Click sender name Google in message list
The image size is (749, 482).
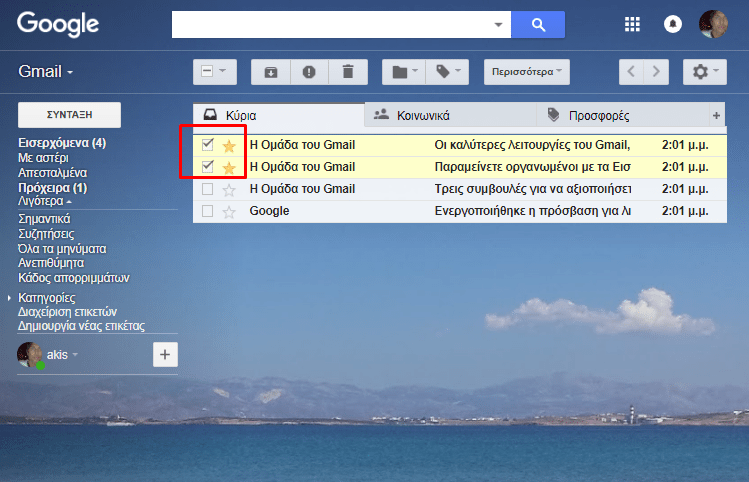(269, 211)
